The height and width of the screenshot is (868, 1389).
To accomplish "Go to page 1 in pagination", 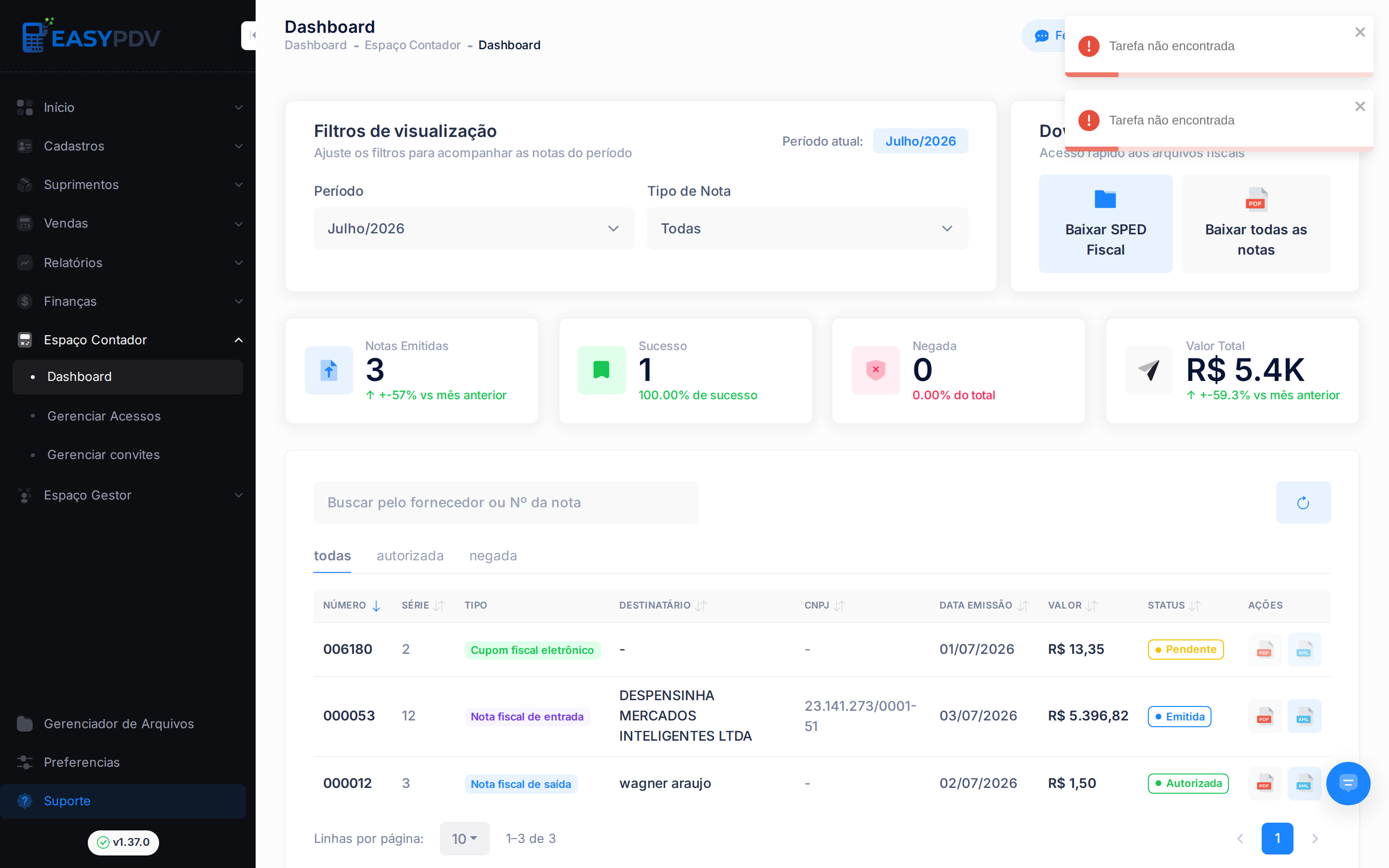I will (1277, 838).
